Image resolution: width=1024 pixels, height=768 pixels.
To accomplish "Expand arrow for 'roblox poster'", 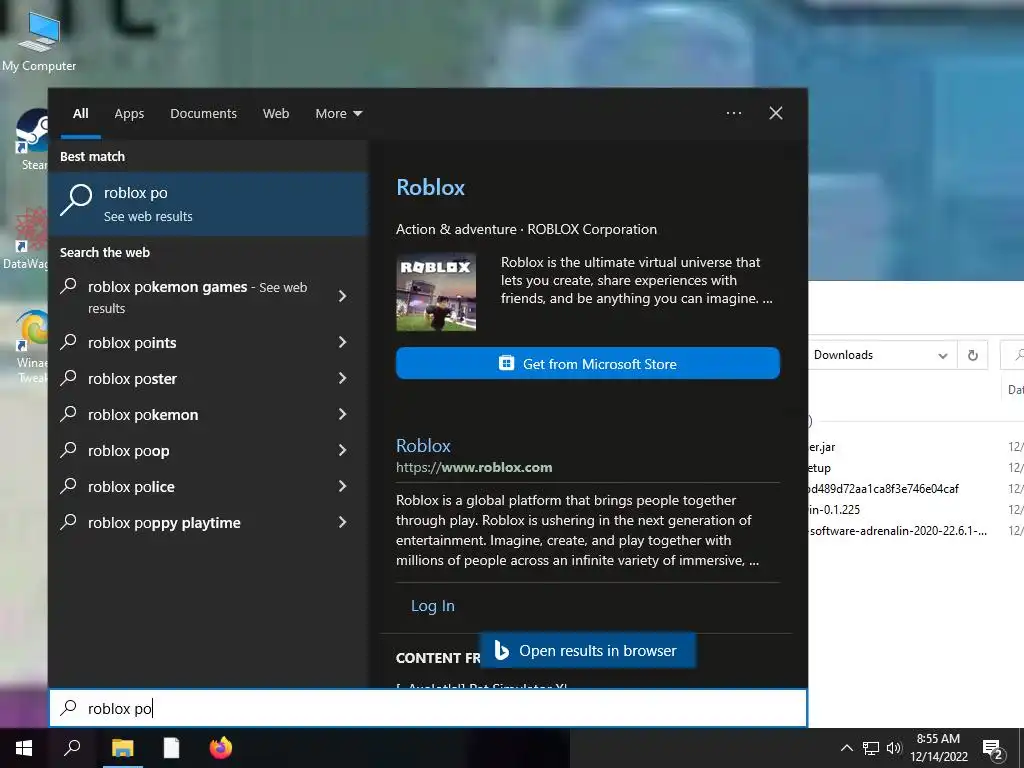I will tap(342, 378).
